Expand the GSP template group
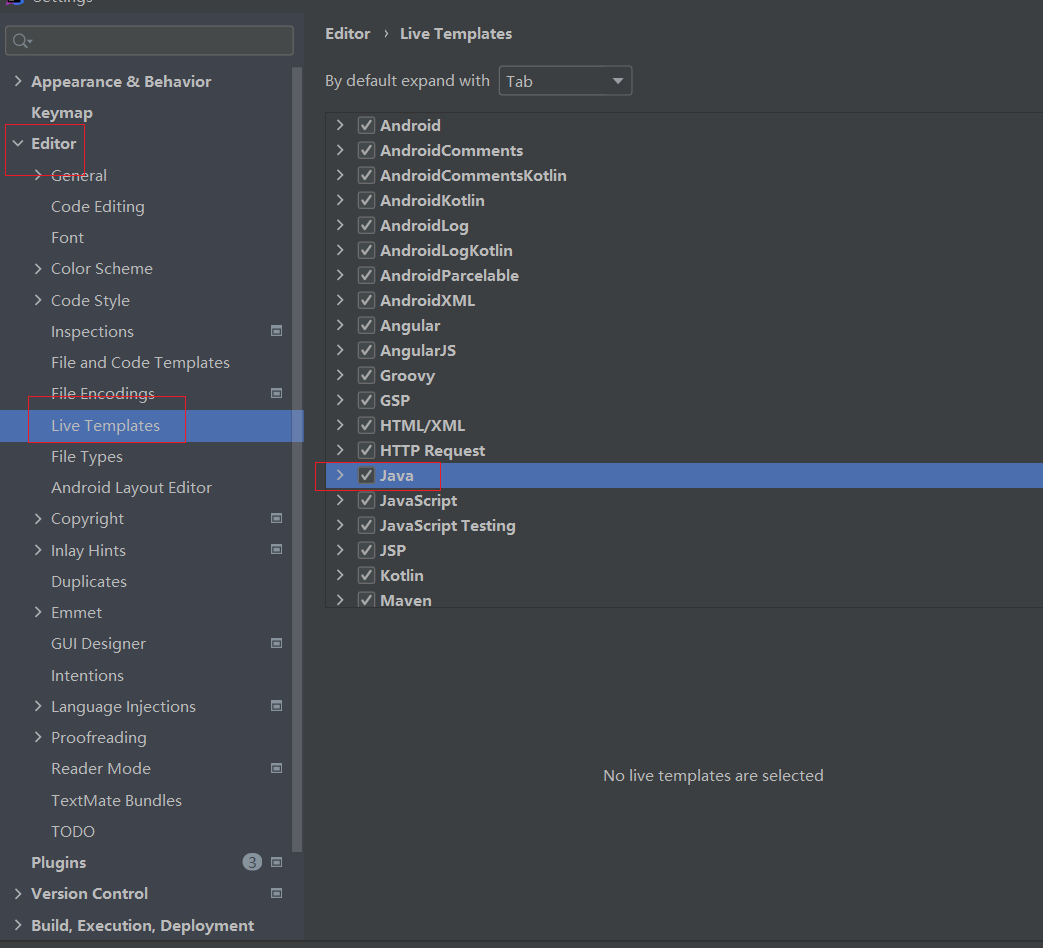The image size is (1043, 948). (x=340, y=400)
